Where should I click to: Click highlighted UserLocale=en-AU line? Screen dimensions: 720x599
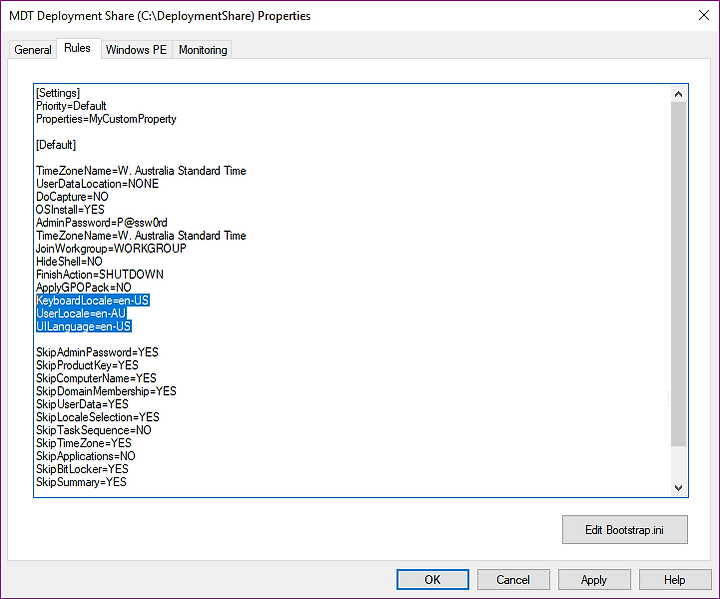pos(81,313)
